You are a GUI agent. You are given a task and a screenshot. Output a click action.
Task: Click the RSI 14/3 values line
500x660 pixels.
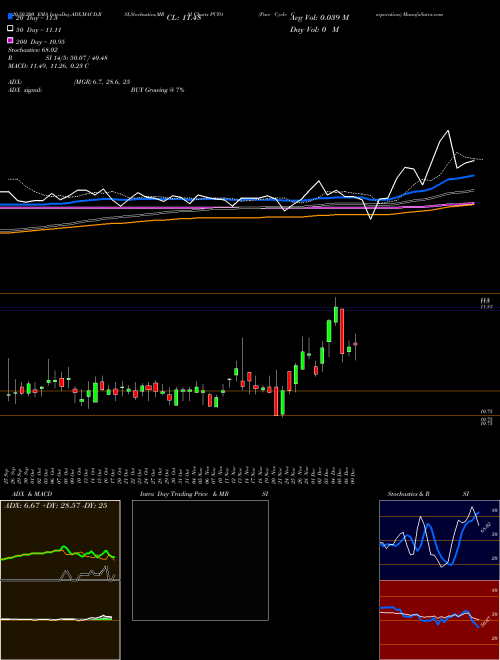pyautogui.click(x=58, y=58)
